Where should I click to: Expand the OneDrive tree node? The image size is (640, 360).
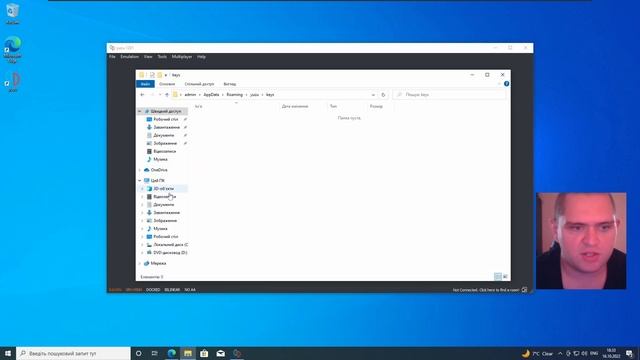(x=140, y=170)
